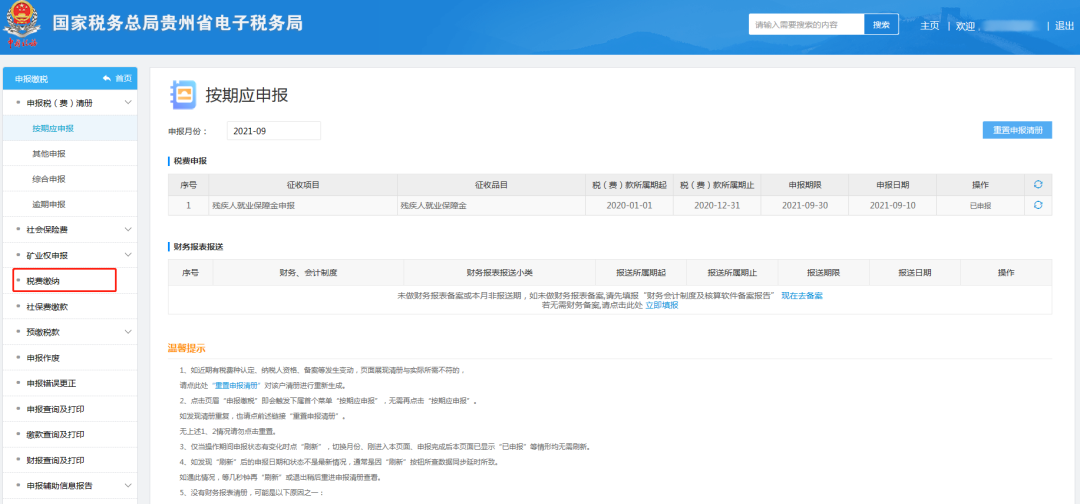Click the 报送期限 column header
Image resolution: width=1080 pixels, height=504 pixels.
click(x=823, y=273)
